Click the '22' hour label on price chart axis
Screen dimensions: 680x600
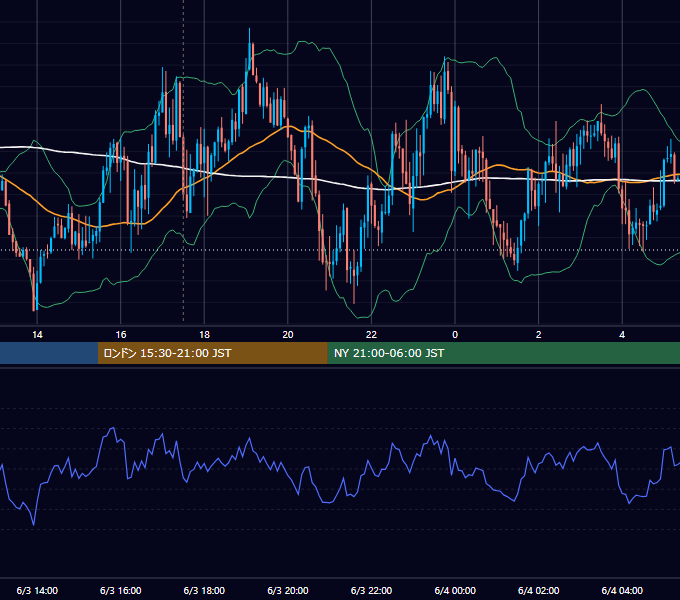(x=371, y=335)
